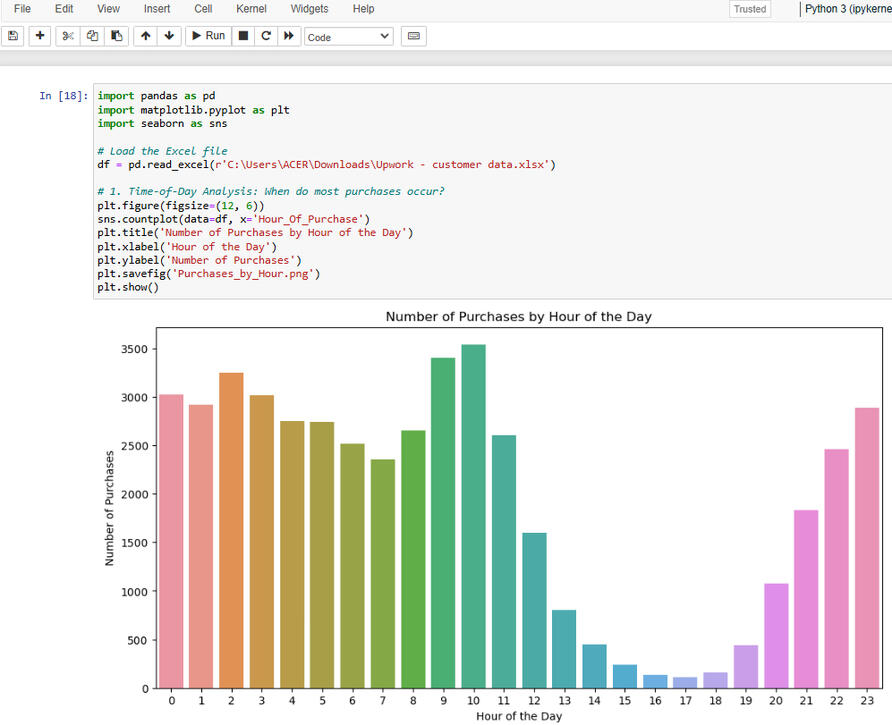Open the command palette keyboard icon
This screenshot has width=892, height=725.
(x=414, y=36)
